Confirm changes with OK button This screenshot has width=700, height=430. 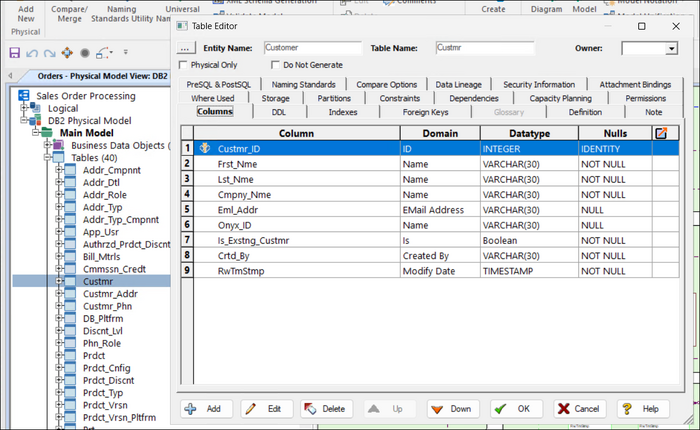pyautogui.click(x=517, y=409)
